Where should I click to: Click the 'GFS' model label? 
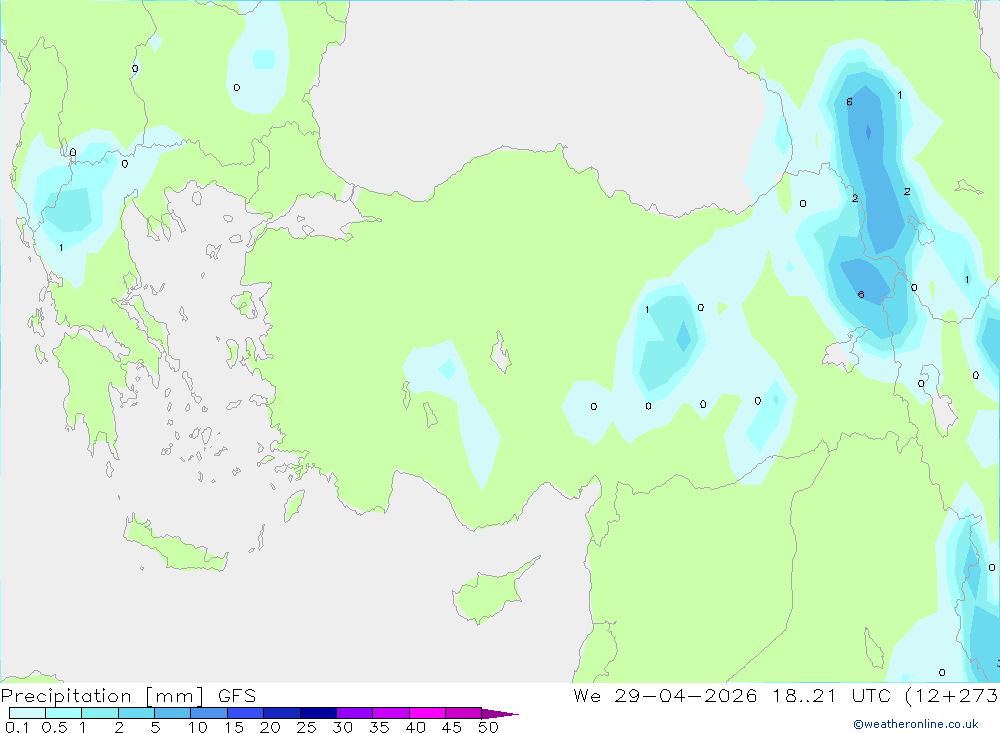(237, 696)
